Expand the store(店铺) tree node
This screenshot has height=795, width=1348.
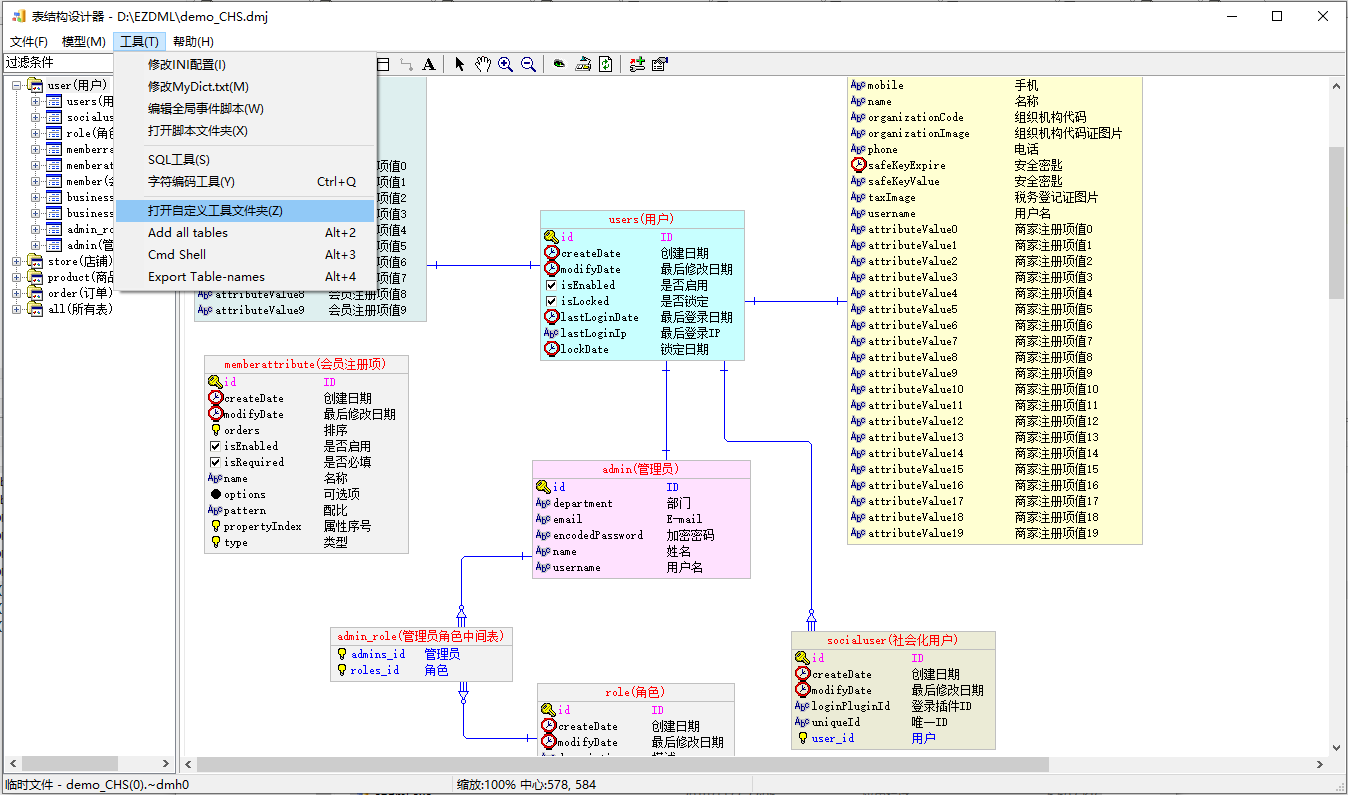point(17,261)
